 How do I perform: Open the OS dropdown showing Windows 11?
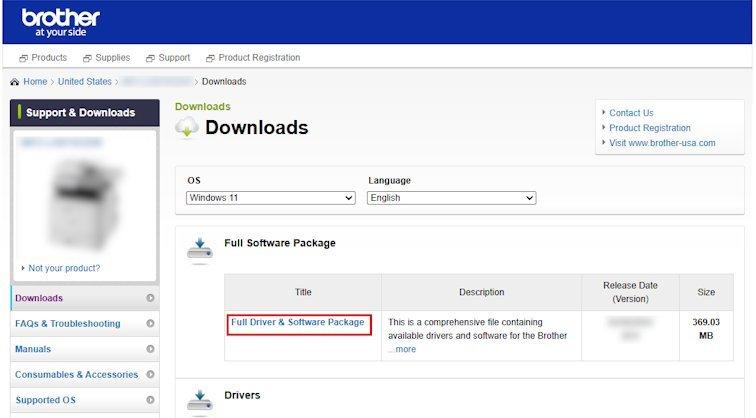click(270, 198)
